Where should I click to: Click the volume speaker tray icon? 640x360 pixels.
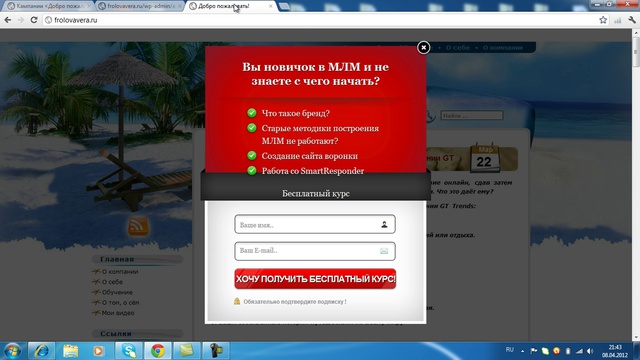[x=590, y=351]
